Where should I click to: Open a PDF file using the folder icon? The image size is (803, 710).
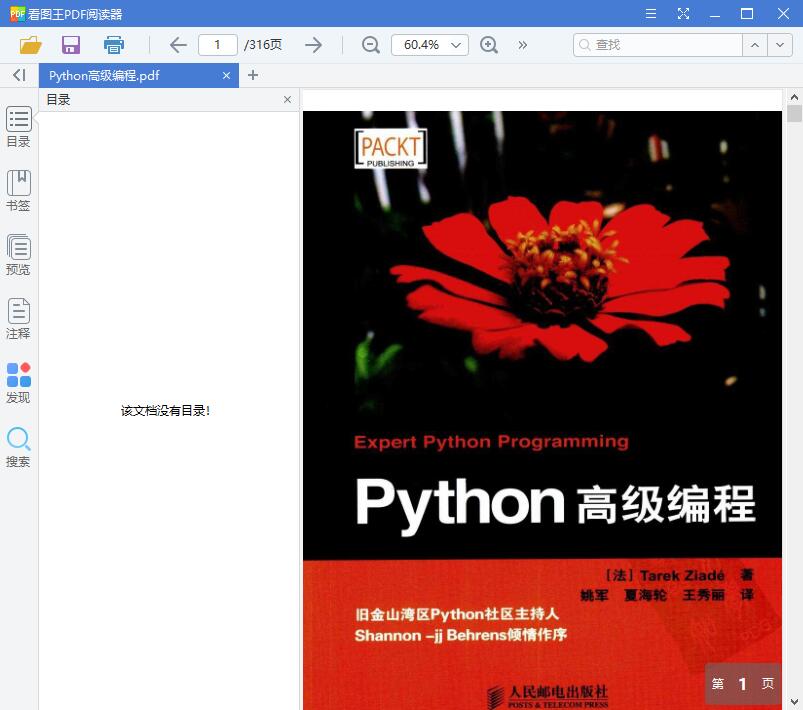29,45
